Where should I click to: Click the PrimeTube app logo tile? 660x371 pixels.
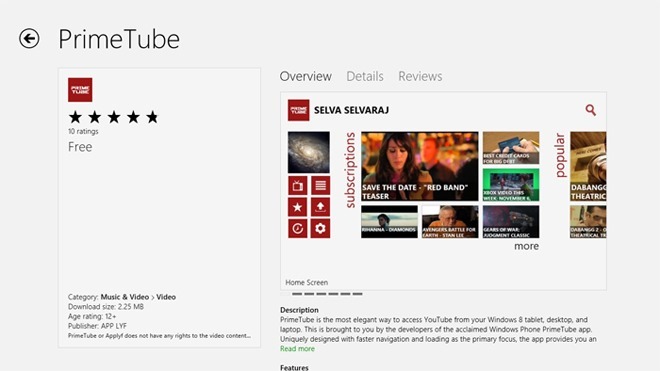click(x=80, y=90)
